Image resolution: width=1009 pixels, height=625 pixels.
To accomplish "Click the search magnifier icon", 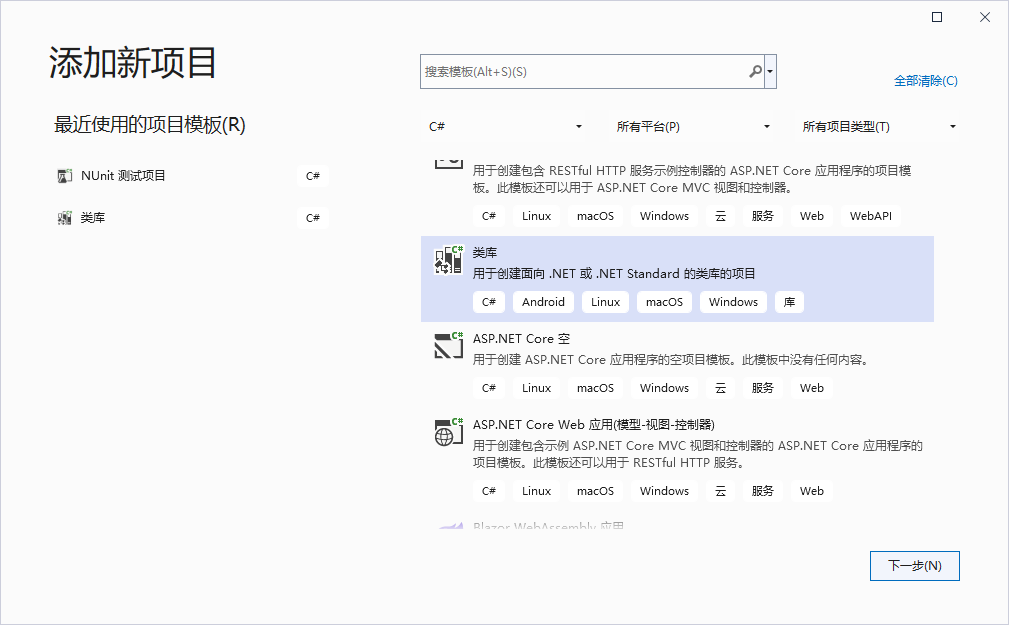I will point(755,71).
